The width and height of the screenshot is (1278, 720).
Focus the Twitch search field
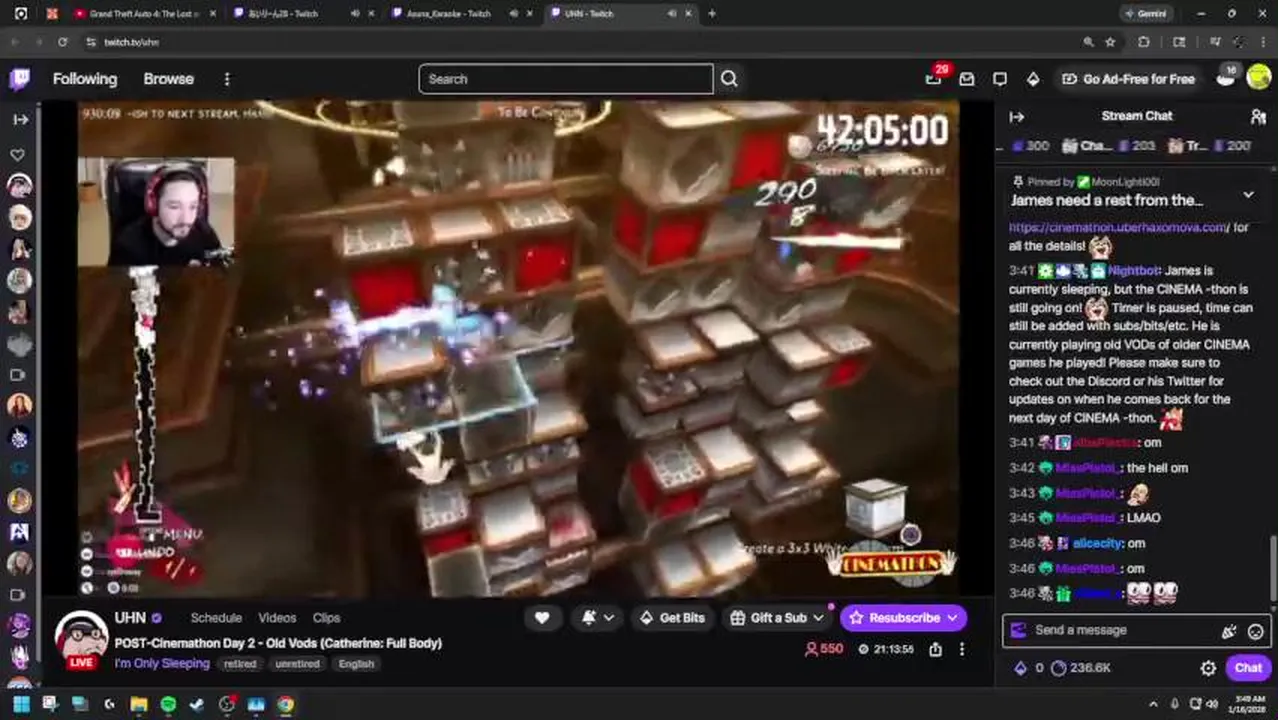pos(566,79)
